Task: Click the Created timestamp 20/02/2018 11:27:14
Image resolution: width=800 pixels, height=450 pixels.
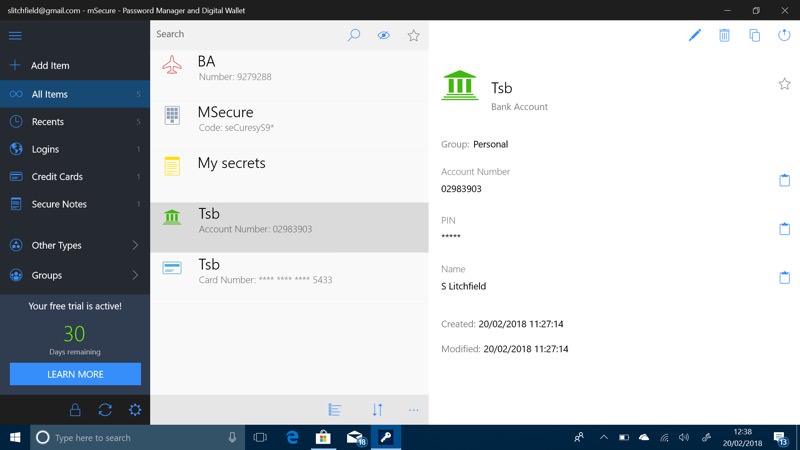Action: click(521, 324)
